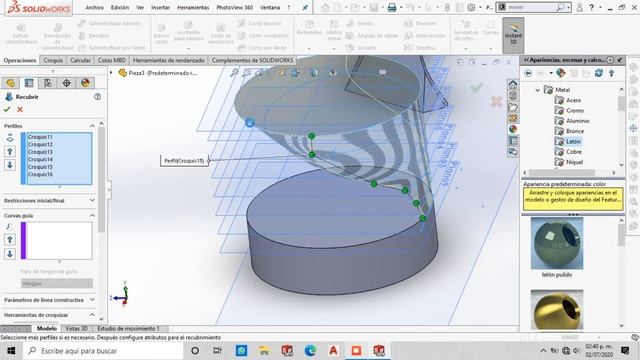
Task: Open help for the Recubrir feature
Action: click(98, 97)
